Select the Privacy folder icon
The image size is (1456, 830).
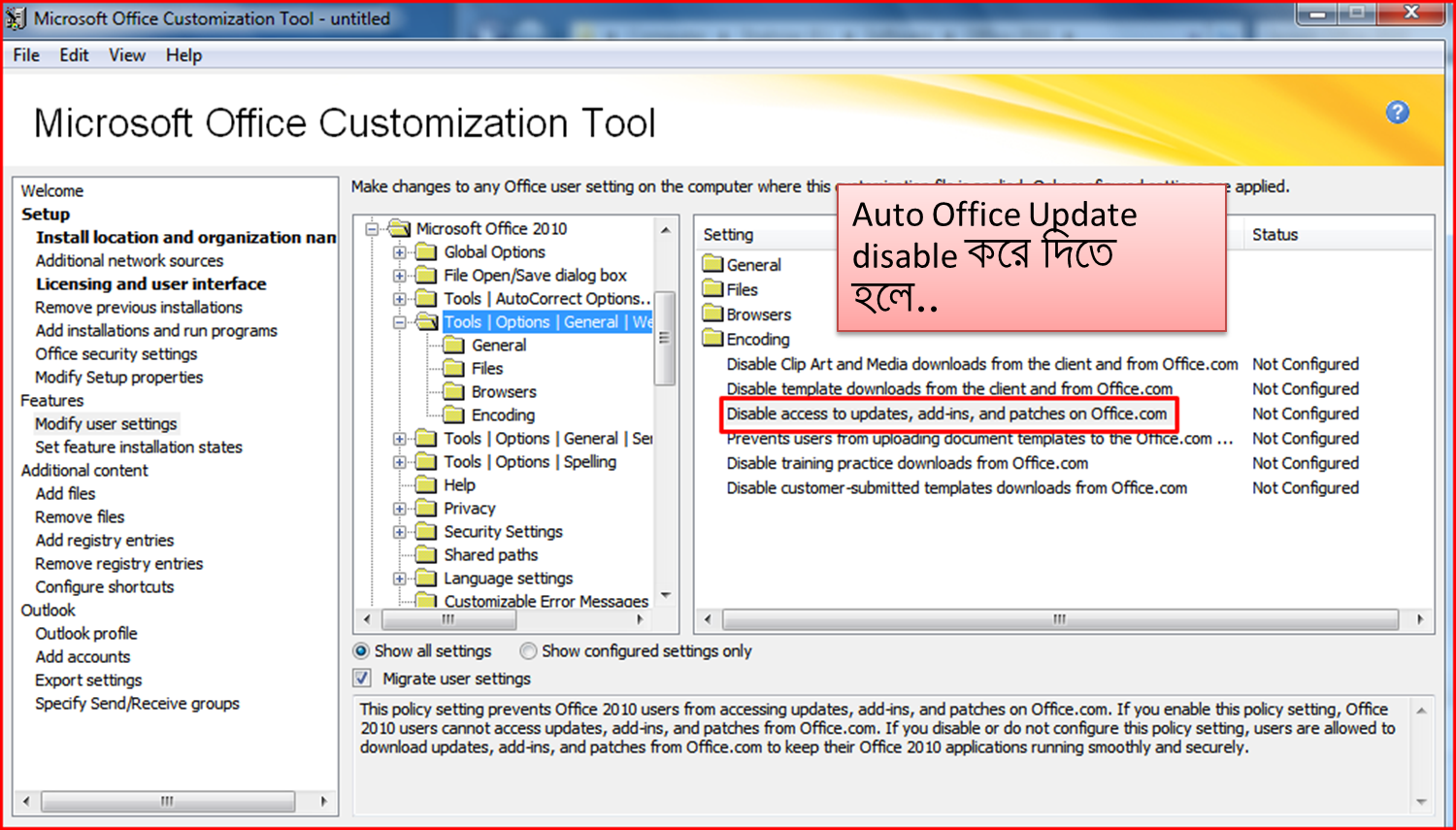click(x=426, y=509)
